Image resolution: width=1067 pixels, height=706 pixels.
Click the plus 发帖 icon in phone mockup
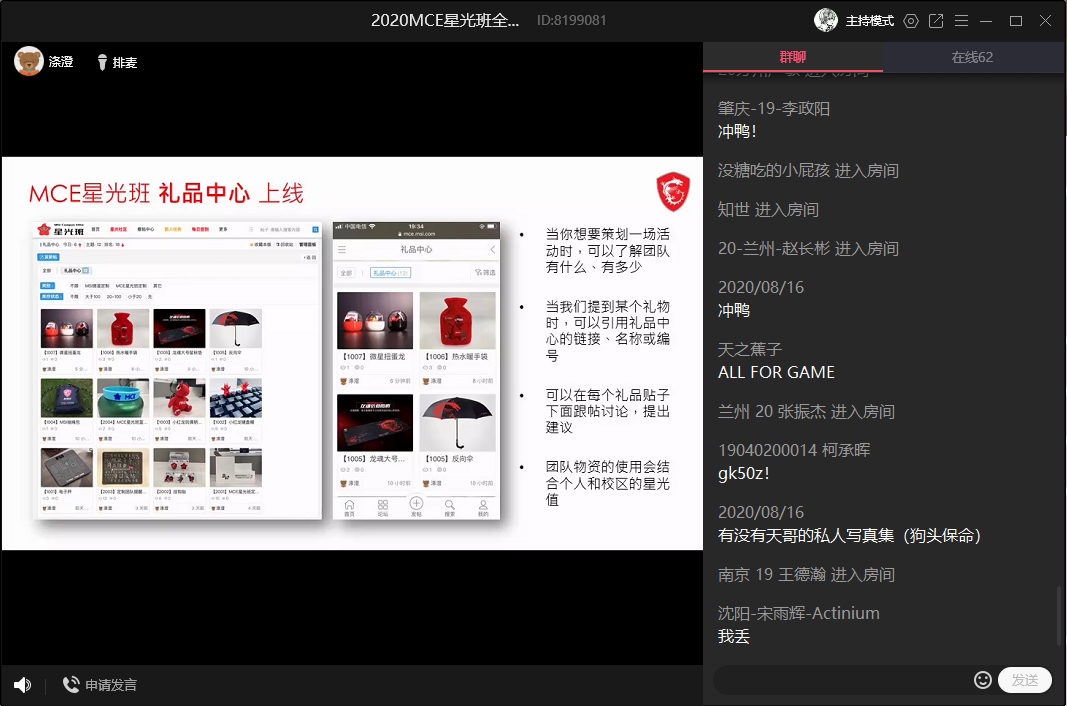click(416, 505)
